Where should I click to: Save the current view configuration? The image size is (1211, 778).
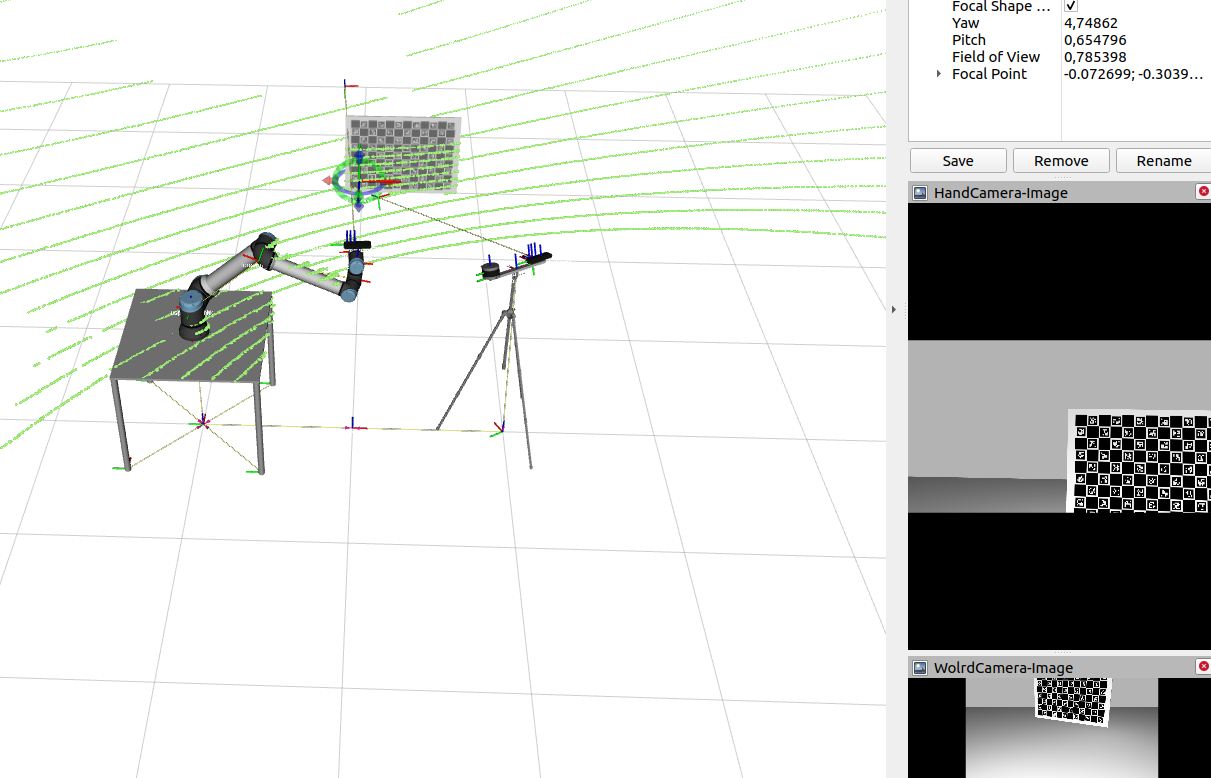coord(956,160)
